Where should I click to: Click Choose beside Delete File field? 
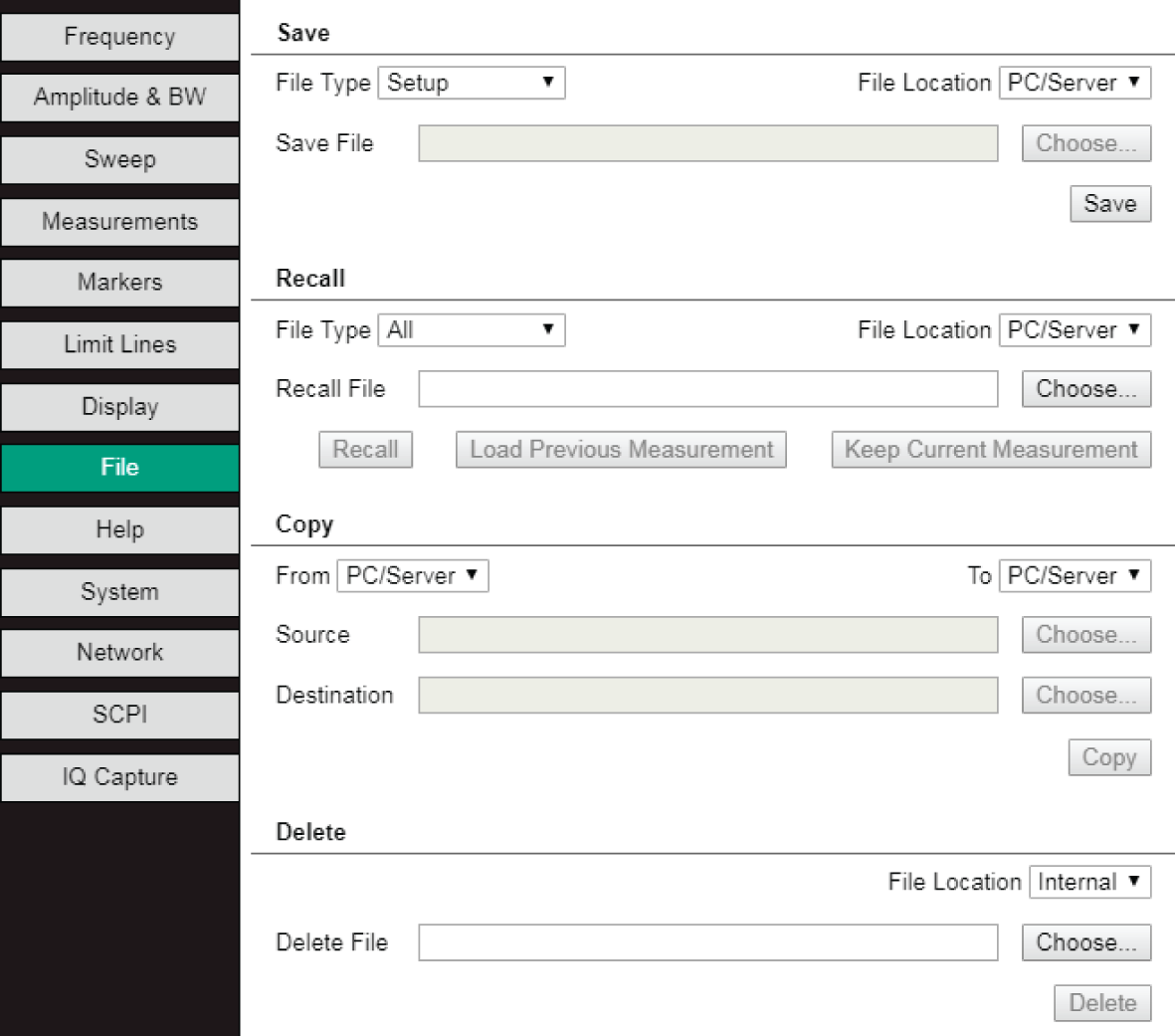click(1085, 942)
